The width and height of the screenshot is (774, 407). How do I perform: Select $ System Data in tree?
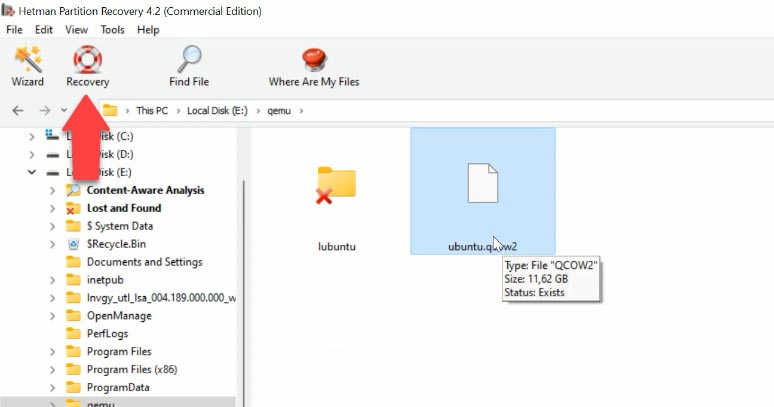(120, 226)
